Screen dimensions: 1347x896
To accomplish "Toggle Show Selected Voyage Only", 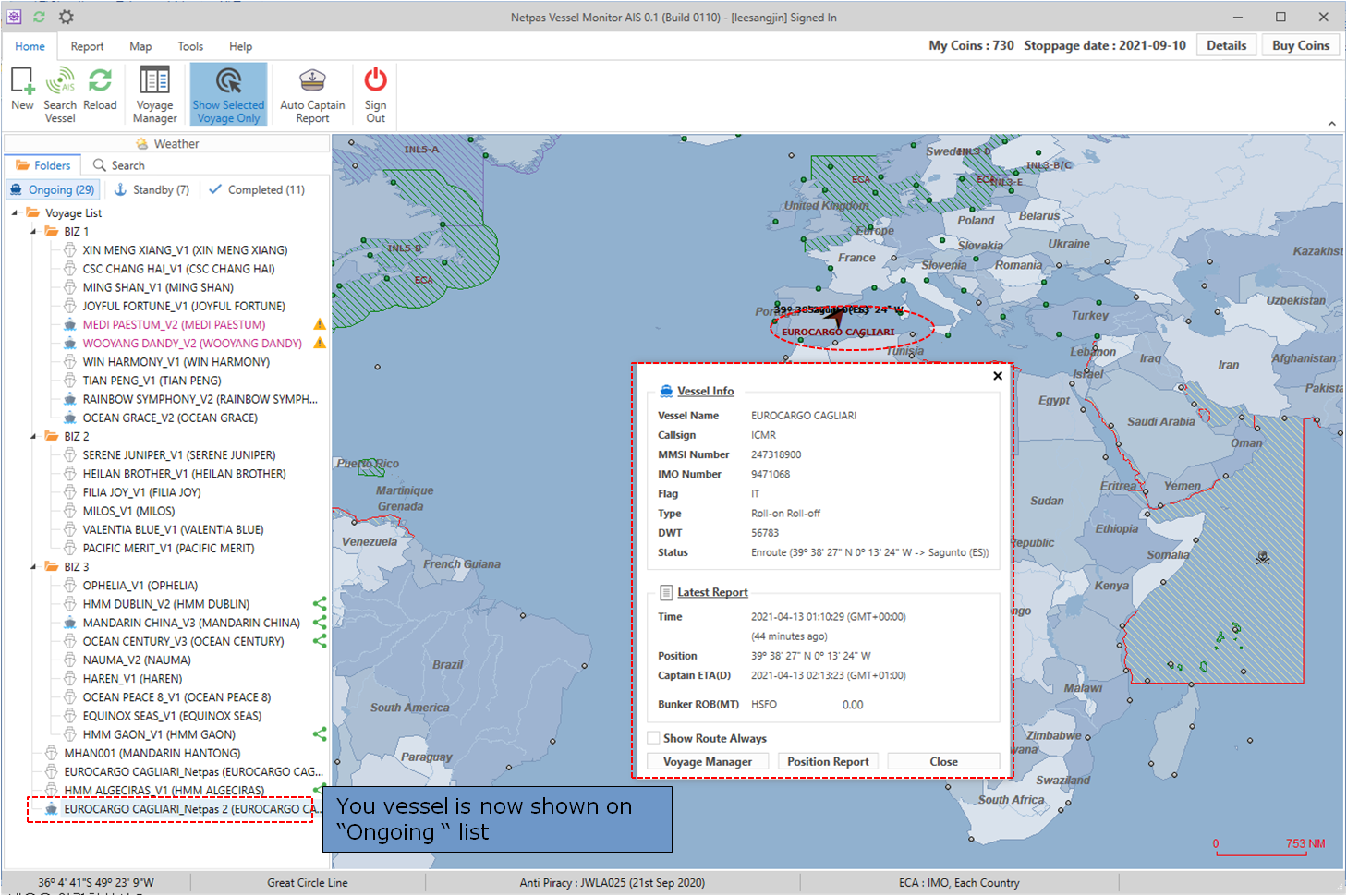I will pyautogui.click(x=228, y=94).
